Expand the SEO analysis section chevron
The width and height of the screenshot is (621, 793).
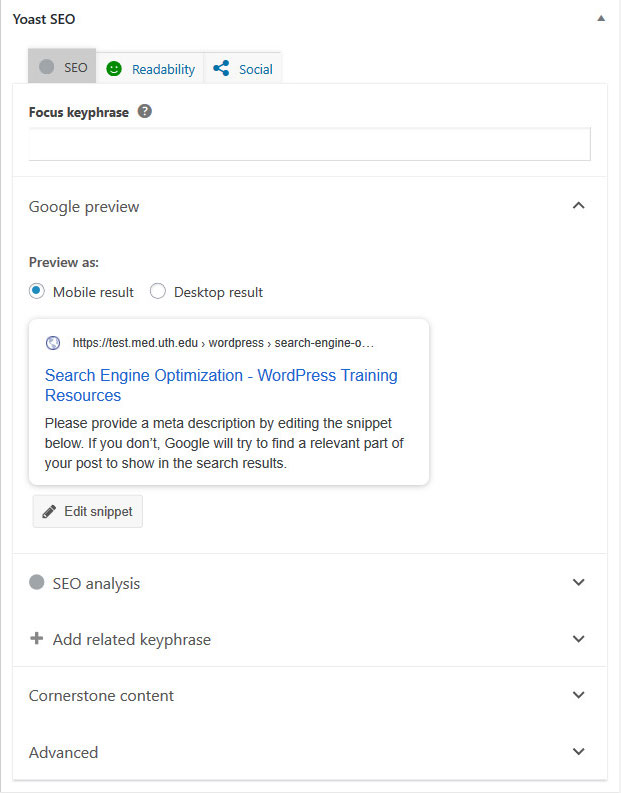pos(579,582)
